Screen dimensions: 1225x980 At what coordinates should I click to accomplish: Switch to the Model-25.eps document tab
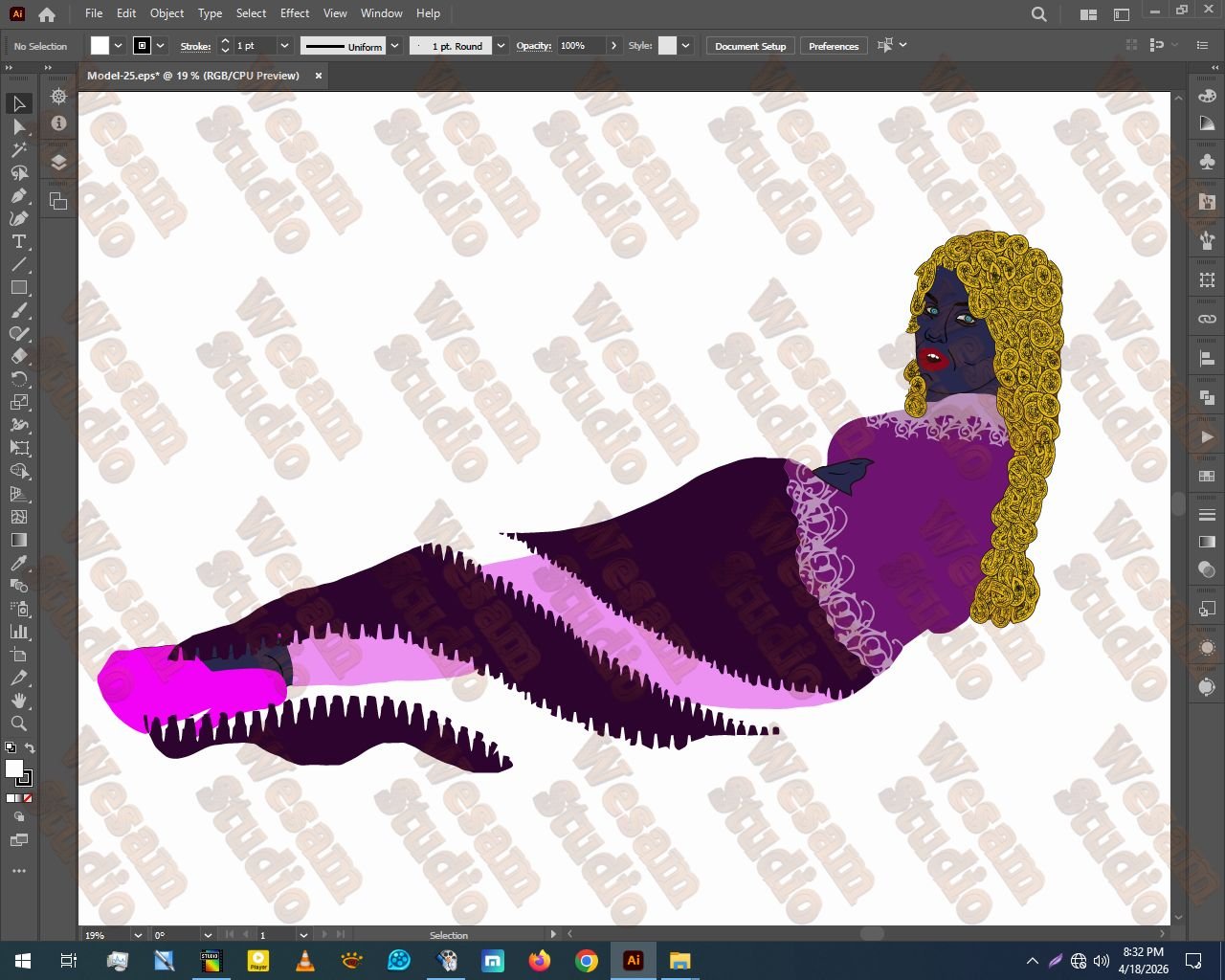pos(193,76)
